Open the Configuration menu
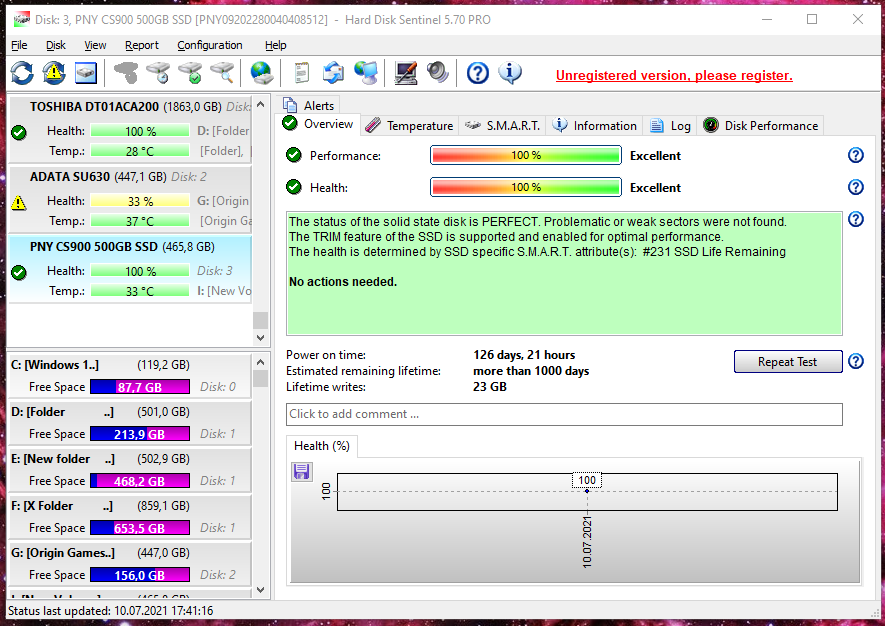885x626 pixels. point(209,45)
